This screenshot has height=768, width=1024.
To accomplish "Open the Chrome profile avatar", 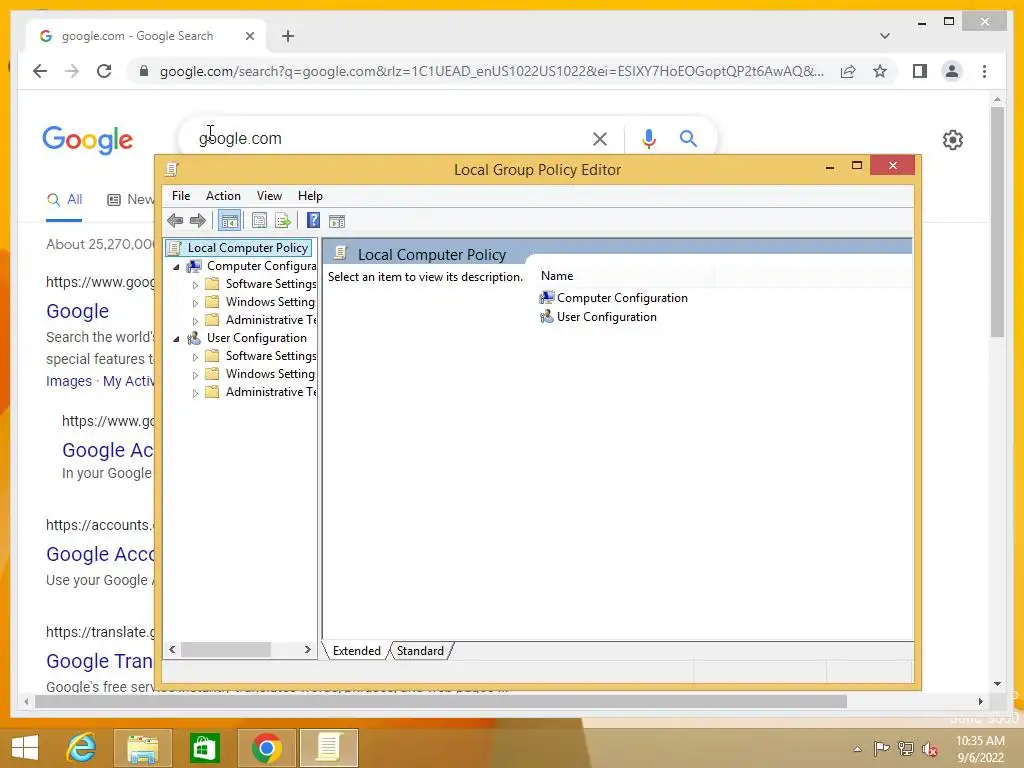I will pos(952,71).
